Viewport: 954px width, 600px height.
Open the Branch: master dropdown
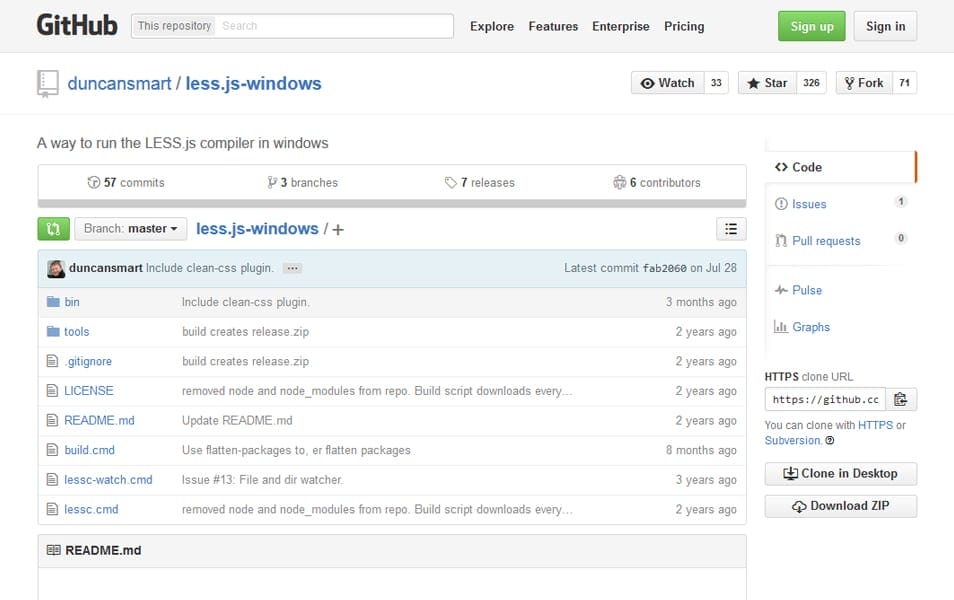[x=131, y=229]
